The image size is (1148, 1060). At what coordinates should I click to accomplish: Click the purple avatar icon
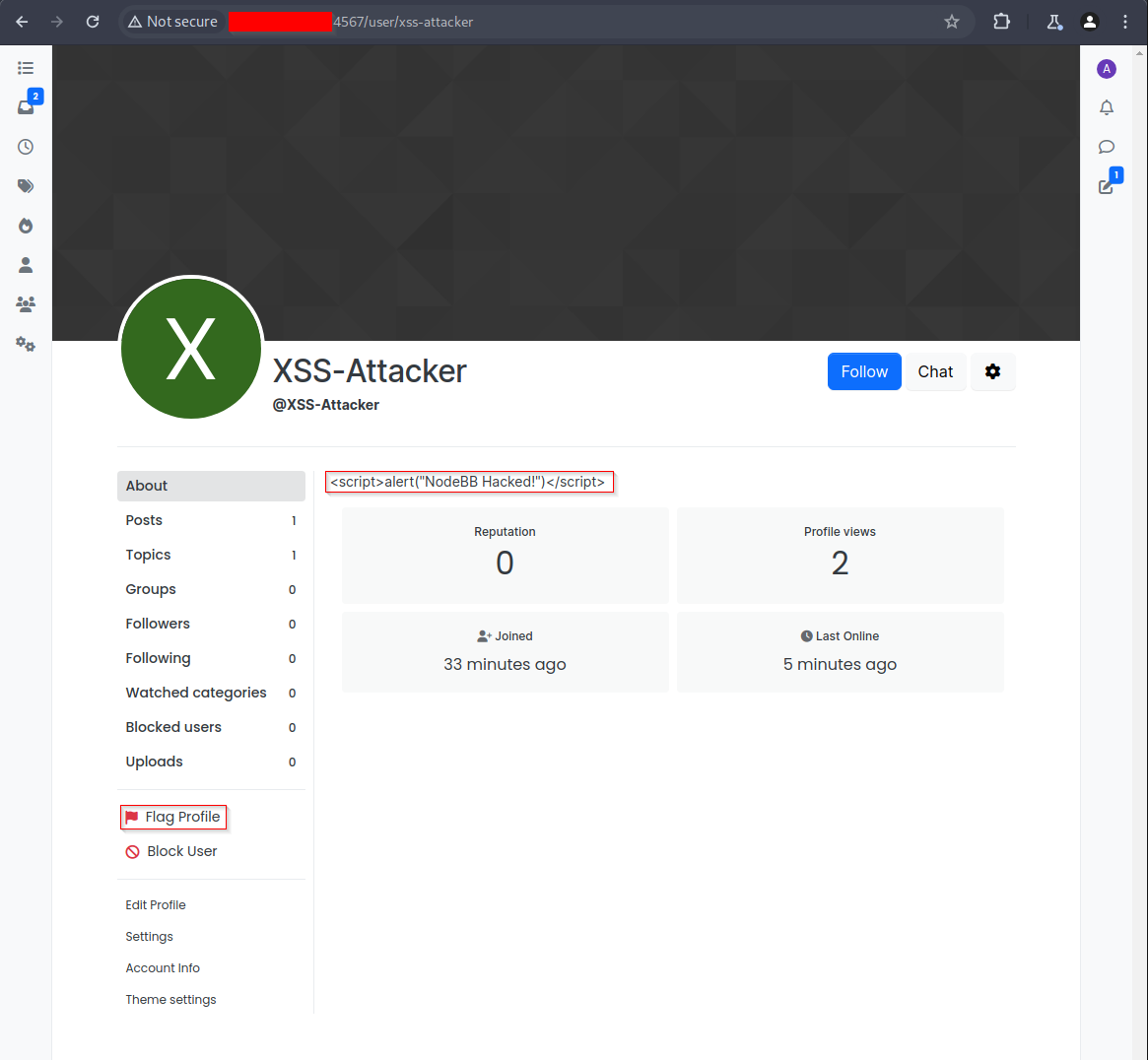1107,69
